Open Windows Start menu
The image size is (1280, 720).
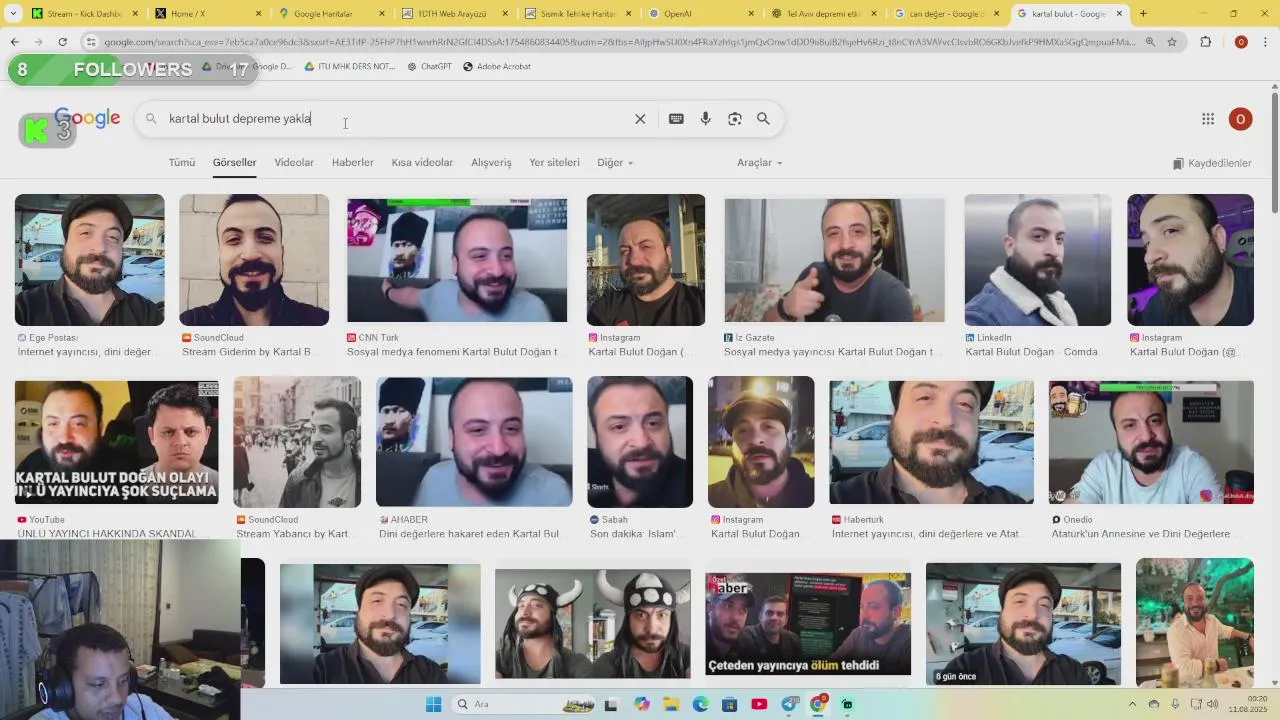(433, 704)
